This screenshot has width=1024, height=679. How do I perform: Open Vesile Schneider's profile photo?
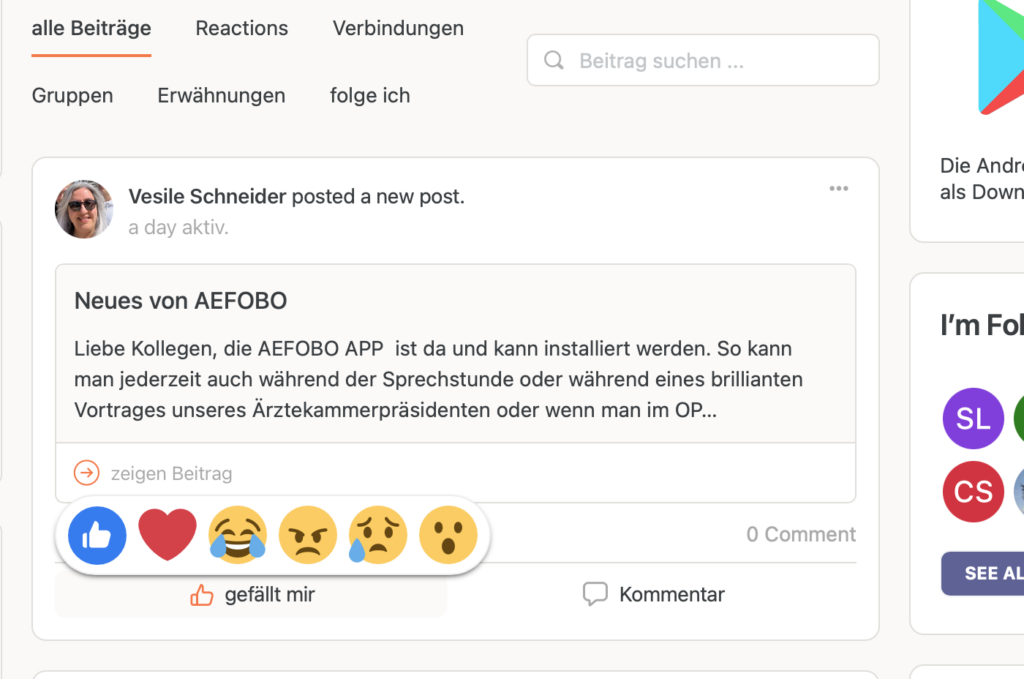point(84,209)
